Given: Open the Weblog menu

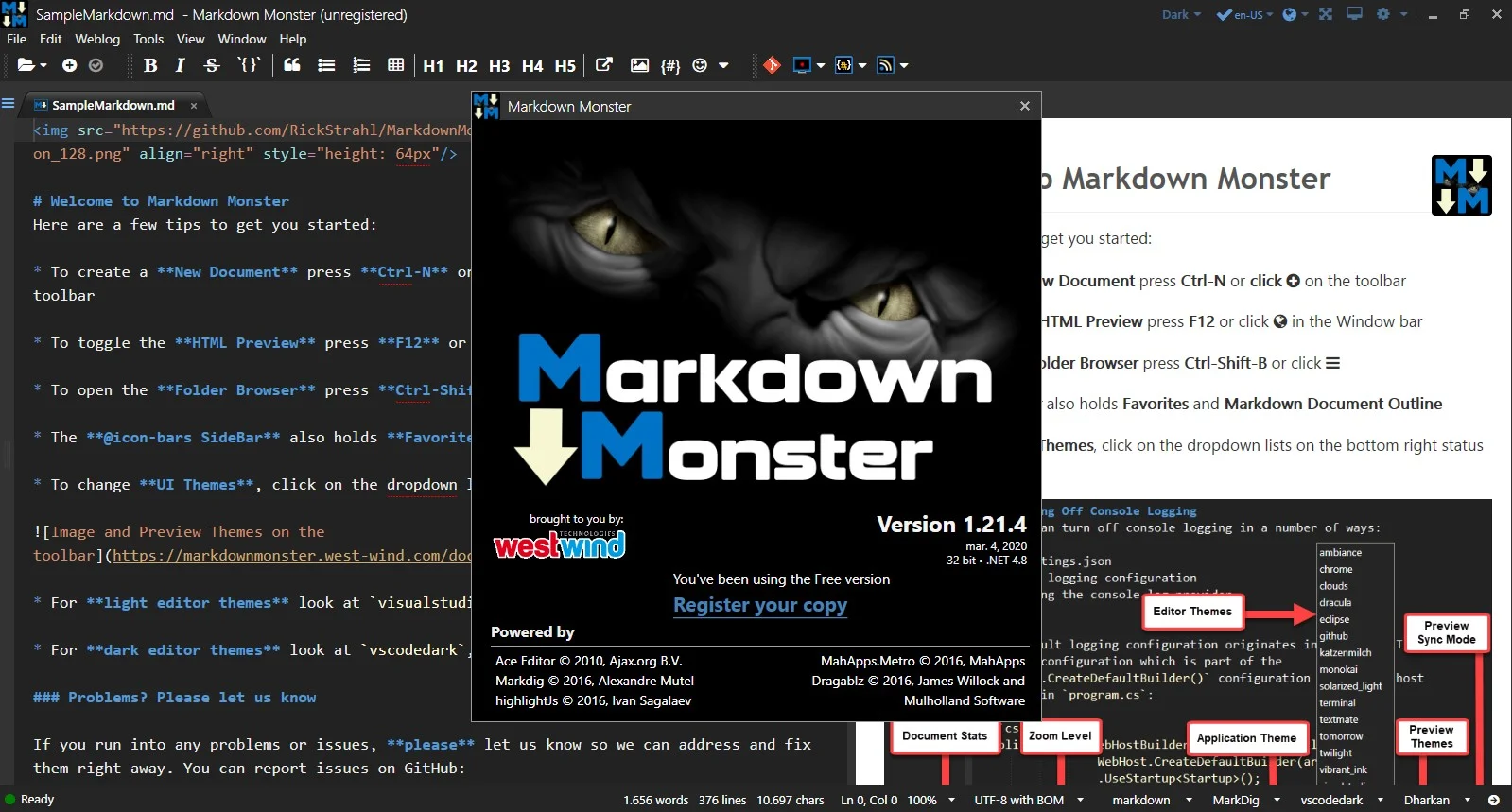Looking at the screenshot, I should click(97, 39).
